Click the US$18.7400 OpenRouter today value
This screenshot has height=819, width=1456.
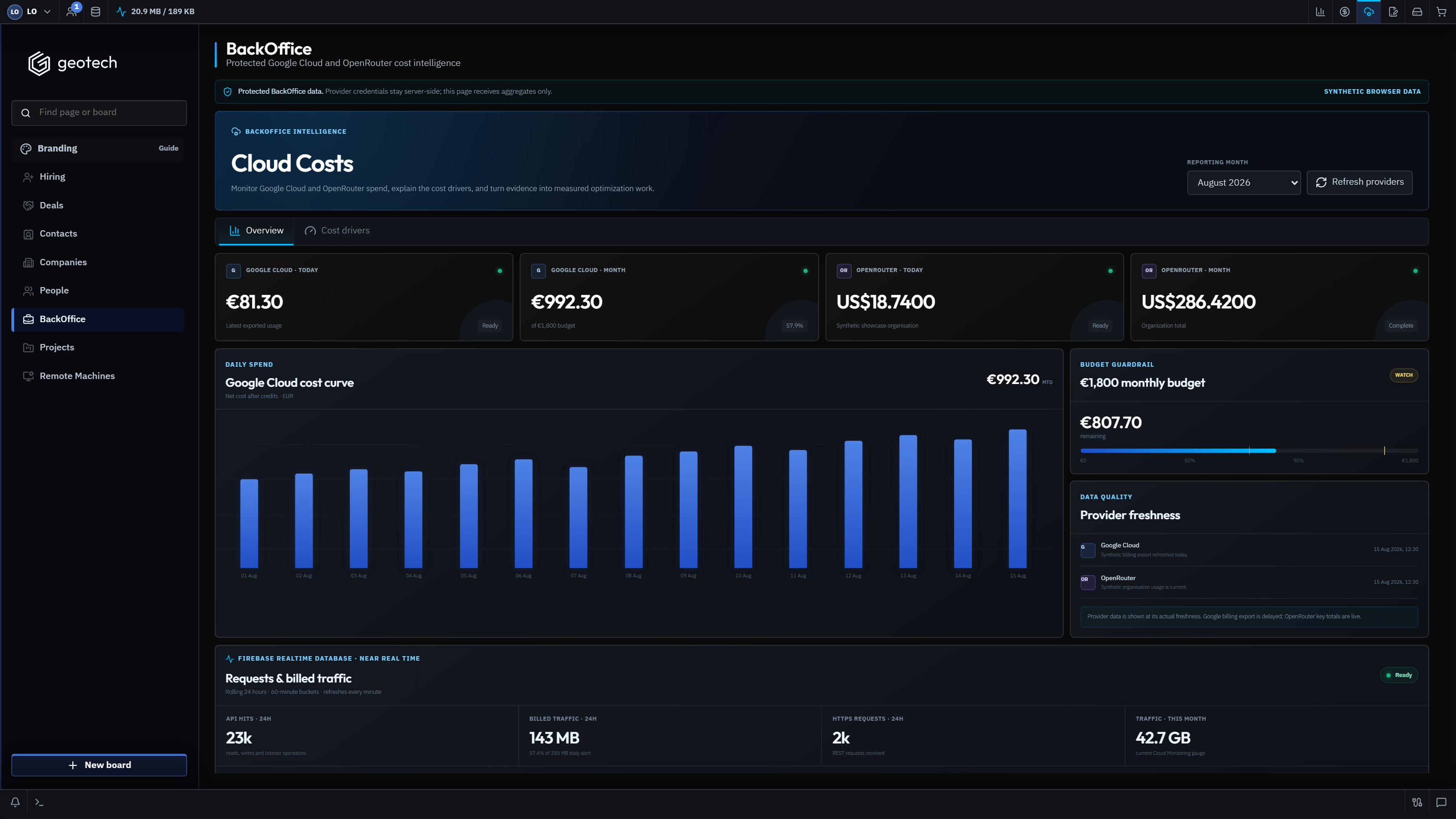[885, 302]
